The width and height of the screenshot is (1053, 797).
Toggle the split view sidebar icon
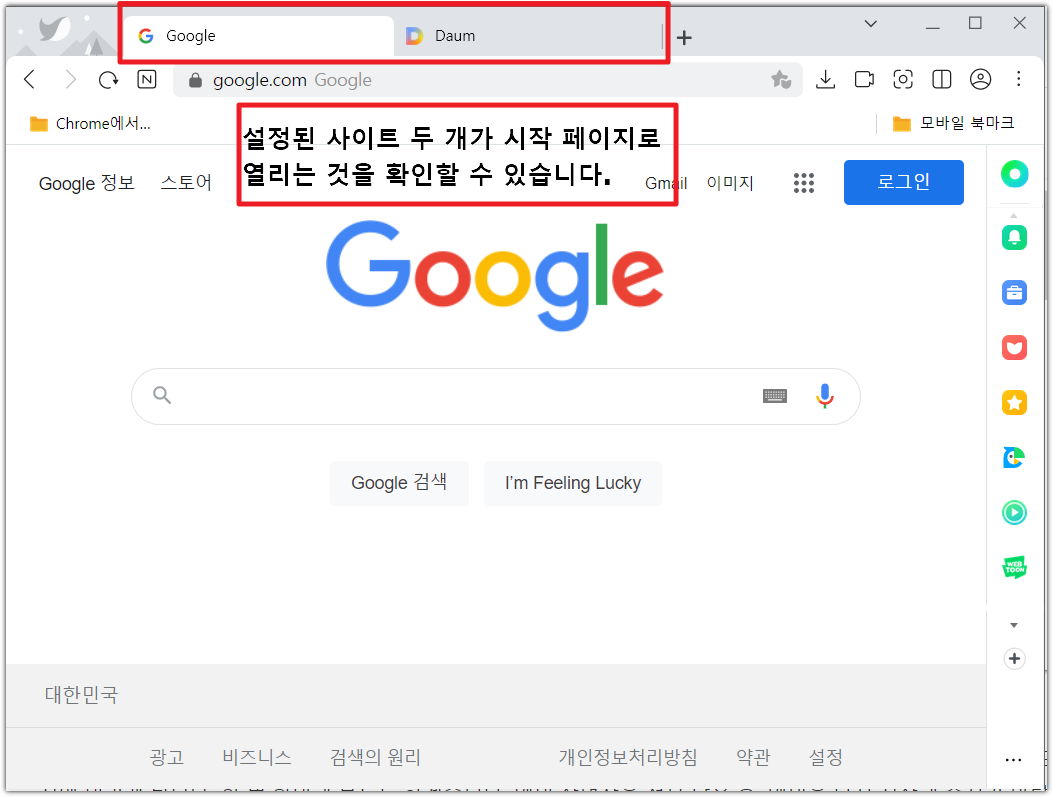click(x=942, y=79)
